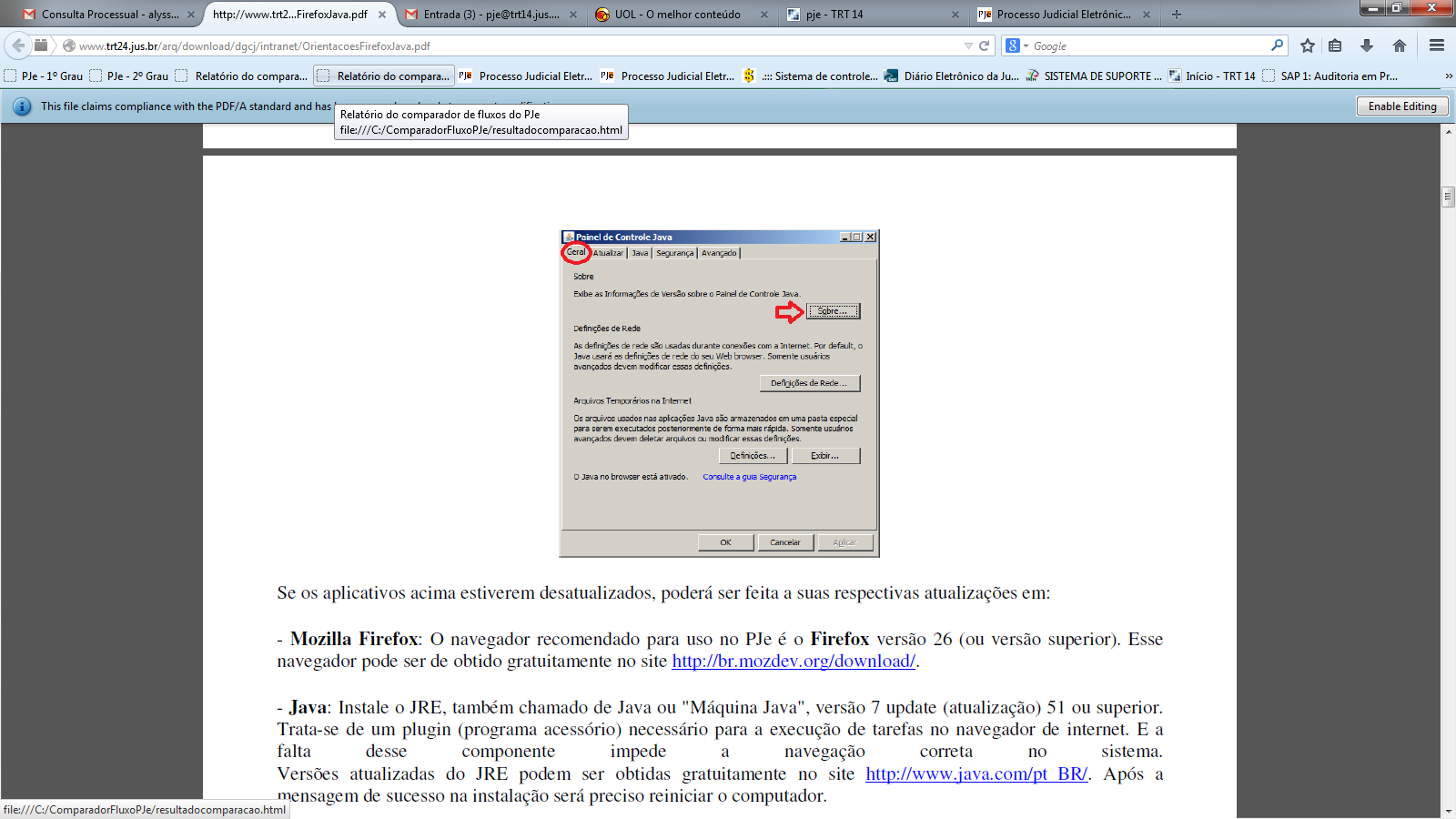Show bookmarks list icon
The height and width of the screenshot is (819, 1456).
(1335, 45)
